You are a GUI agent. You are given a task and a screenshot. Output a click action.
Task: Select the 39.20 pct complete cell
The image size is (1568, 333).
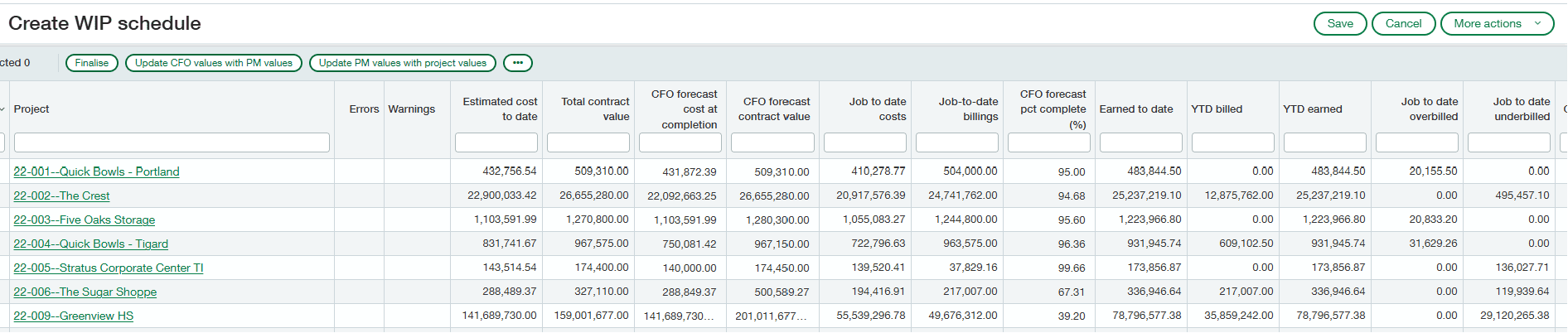[x=1049, y=316]
